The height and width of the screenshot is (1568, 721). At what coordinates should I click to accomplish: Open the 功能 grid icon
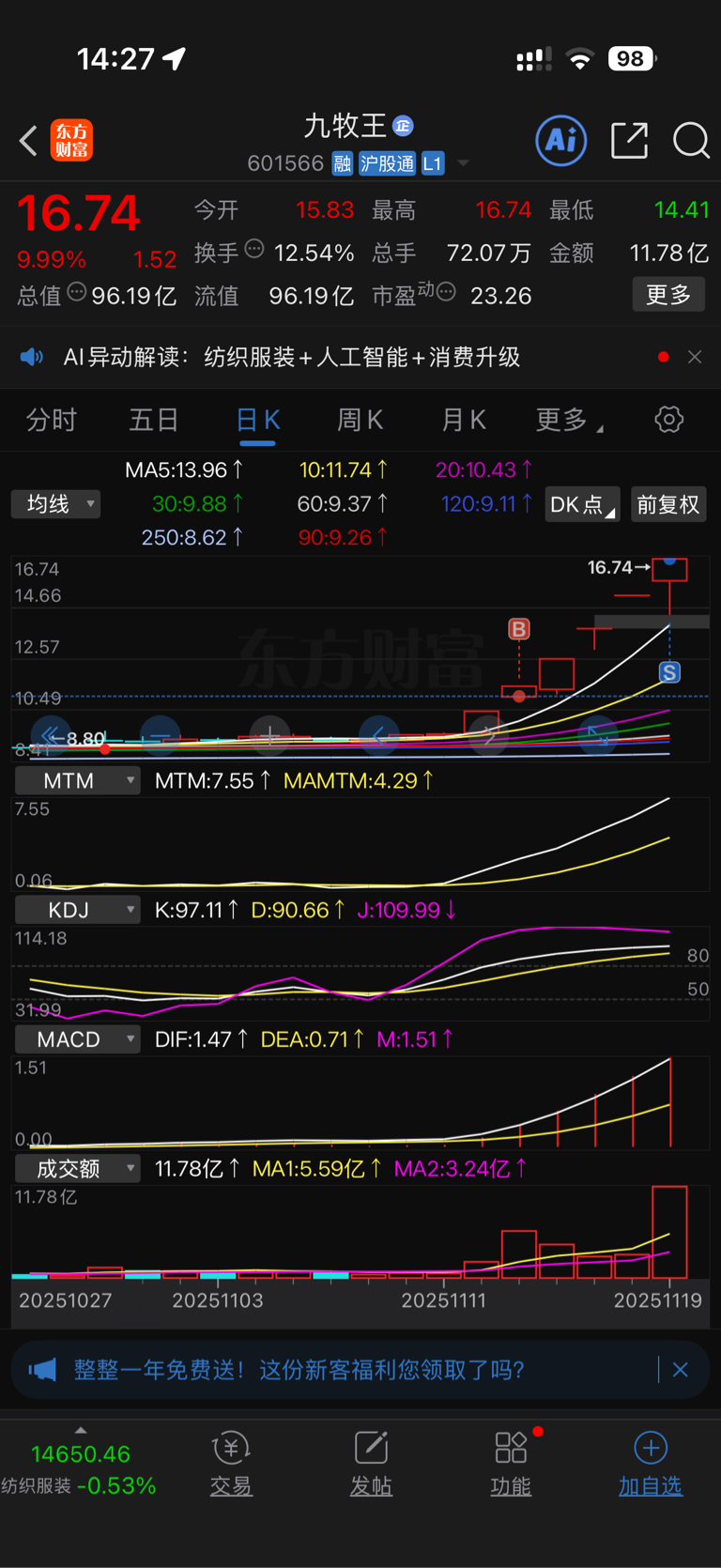coord(511,1447)
